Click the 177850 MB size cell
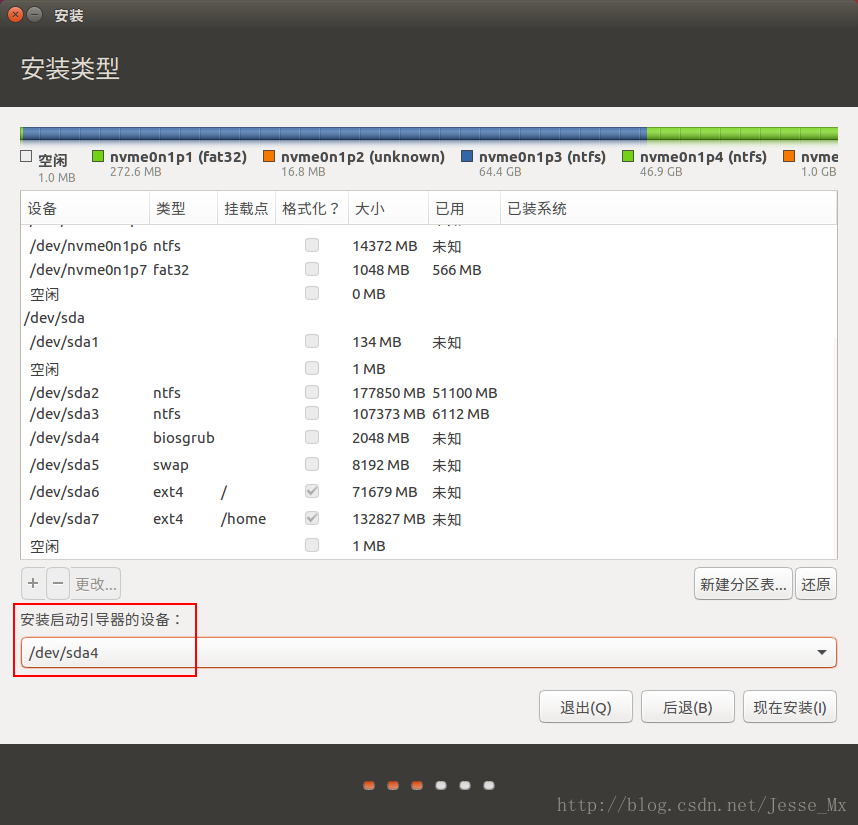This screenshot has width=858, height=825. point(389,393)
